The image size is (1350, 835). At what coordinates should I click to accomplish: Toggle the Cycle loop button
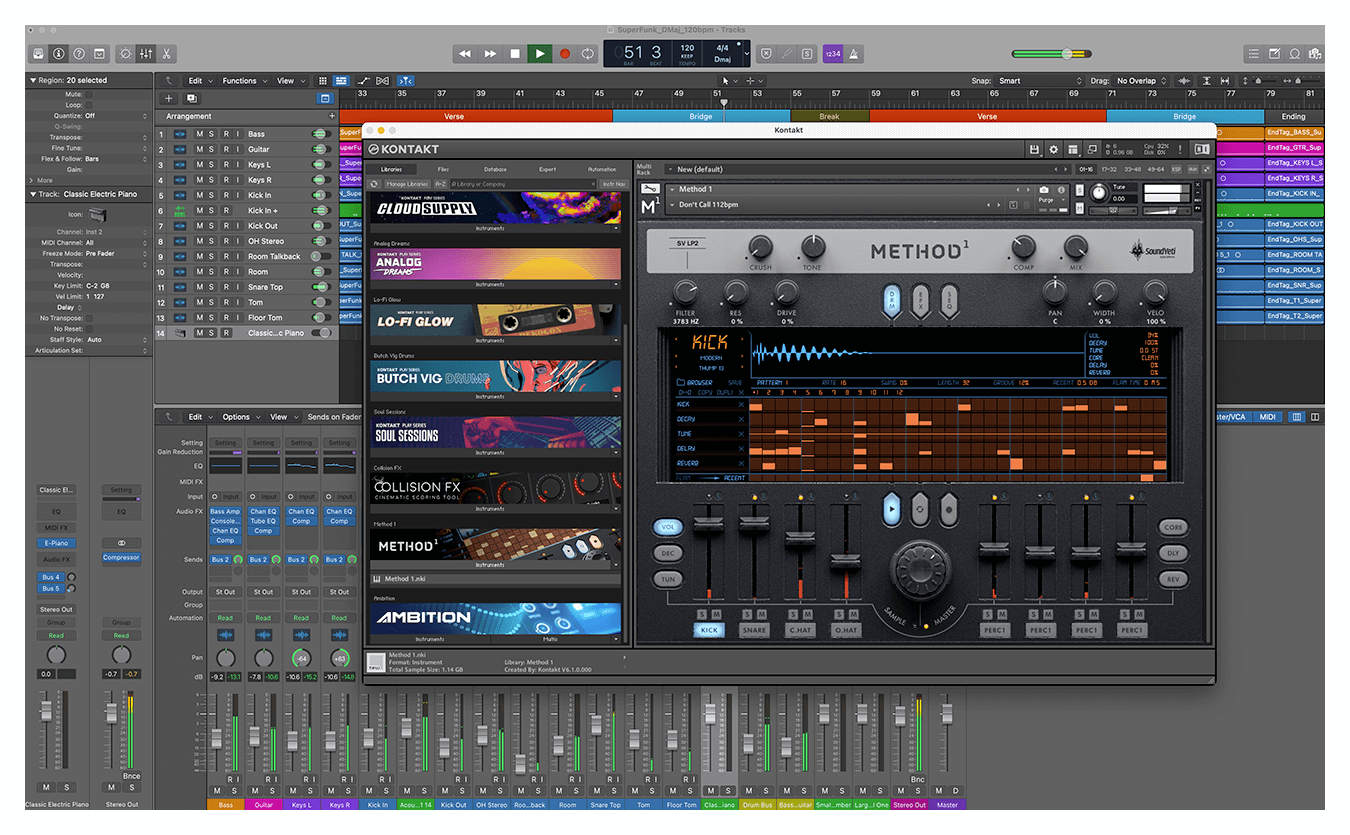[588, 53]
